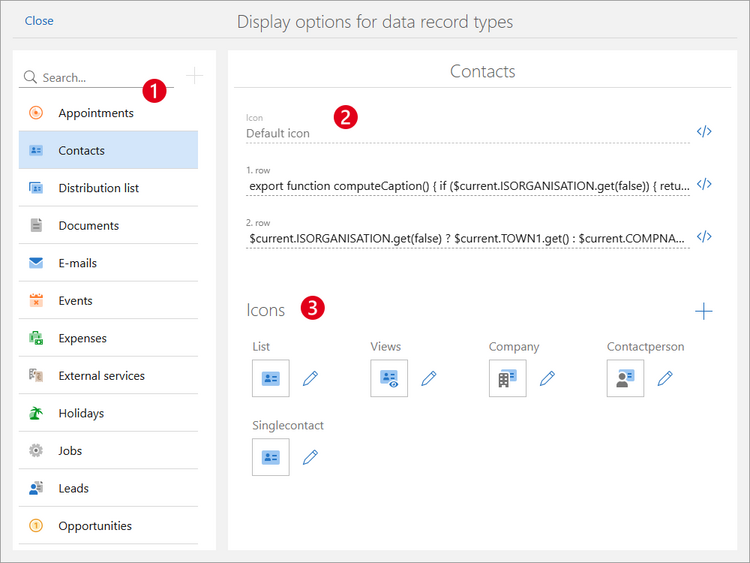
Task: Open the Holidays record type
Action: (81, 413)
